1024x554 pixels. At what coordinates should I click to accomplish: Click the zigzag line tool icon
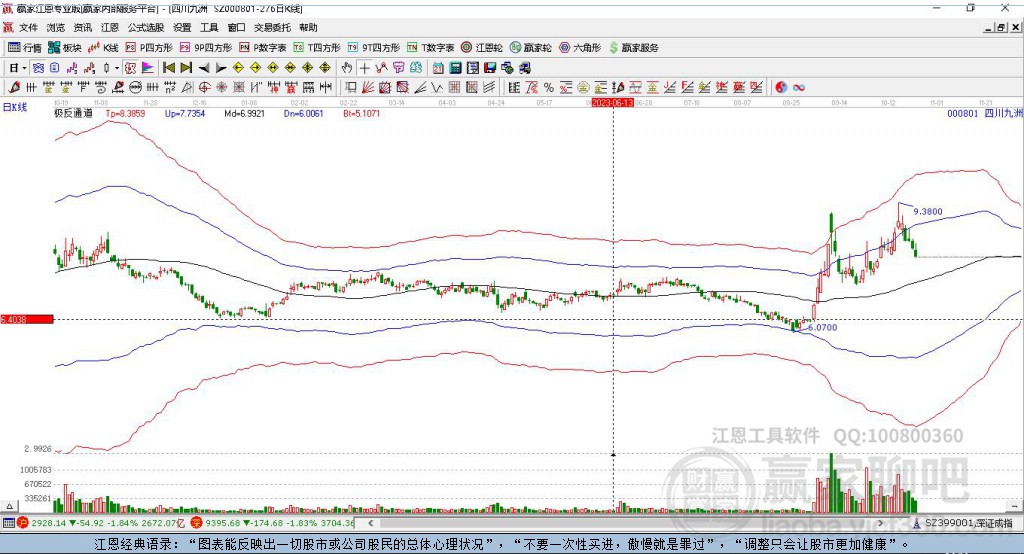pos(438,87)
